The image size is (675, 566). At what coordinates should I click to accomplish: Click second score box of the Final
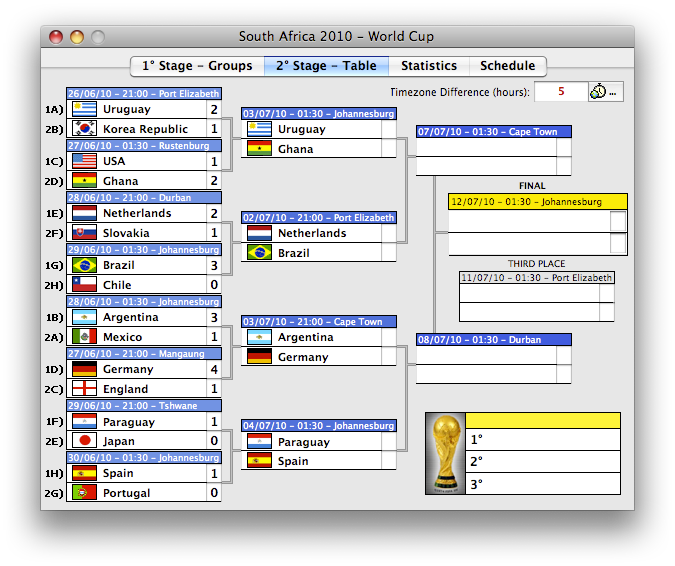click(618, 243)
